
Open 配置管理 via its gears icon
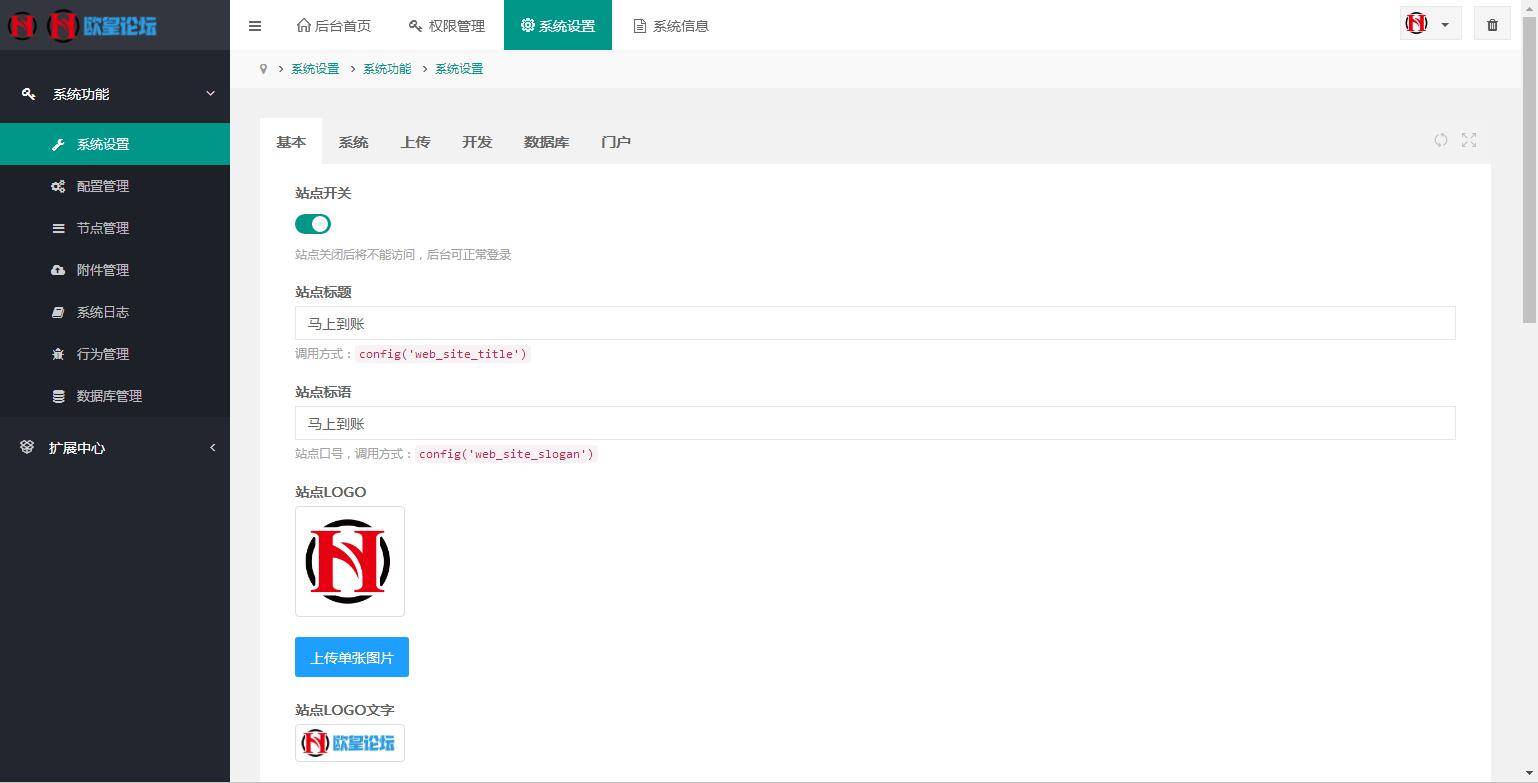[x=60, y=185]
